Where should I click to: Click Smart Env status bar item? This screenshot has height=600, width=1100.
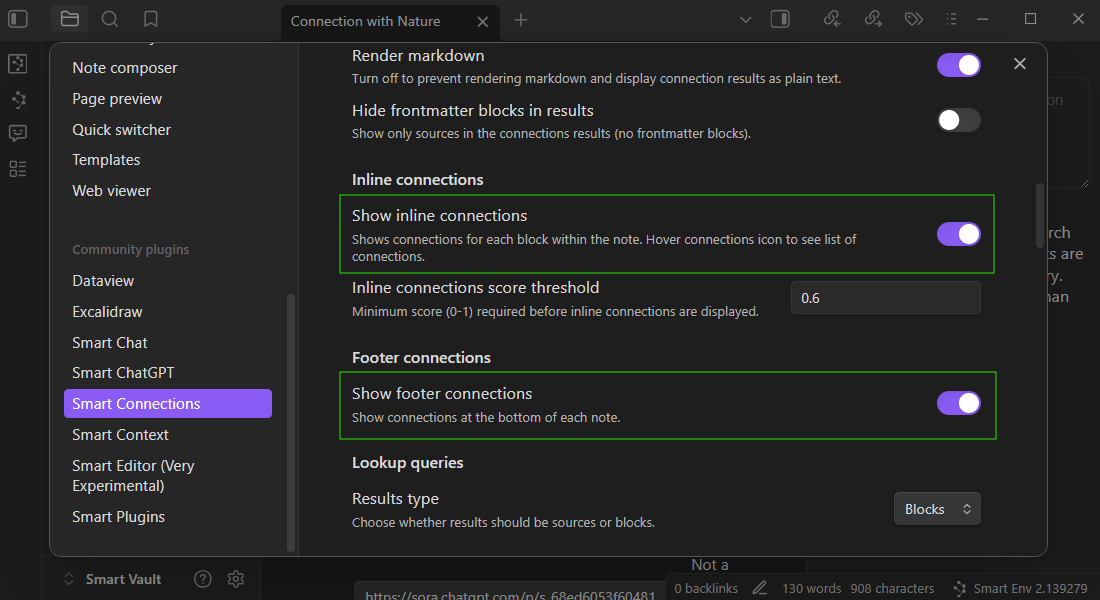coord(1020,589)
